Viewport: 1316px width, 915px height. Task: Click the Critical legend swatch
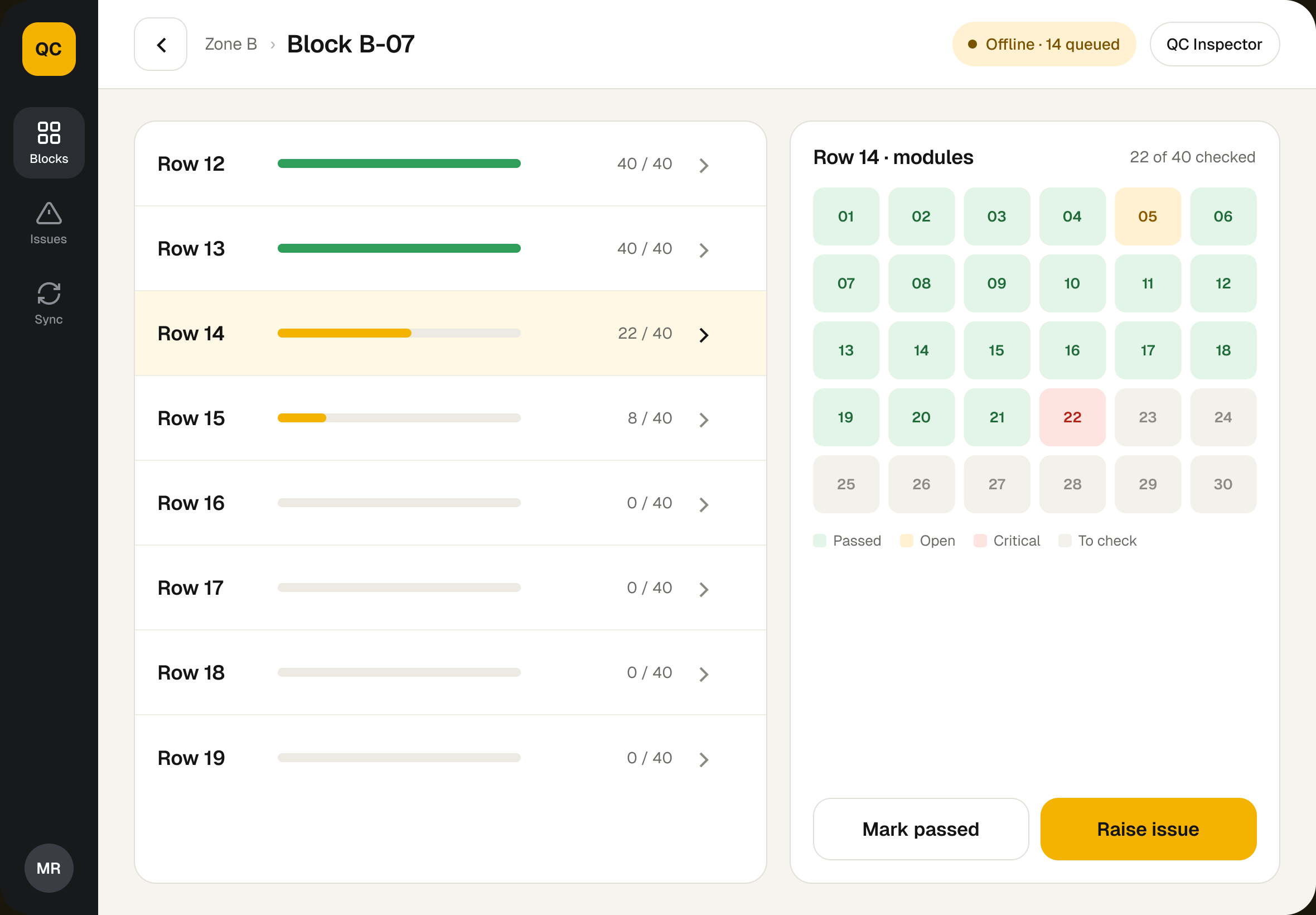980,541
